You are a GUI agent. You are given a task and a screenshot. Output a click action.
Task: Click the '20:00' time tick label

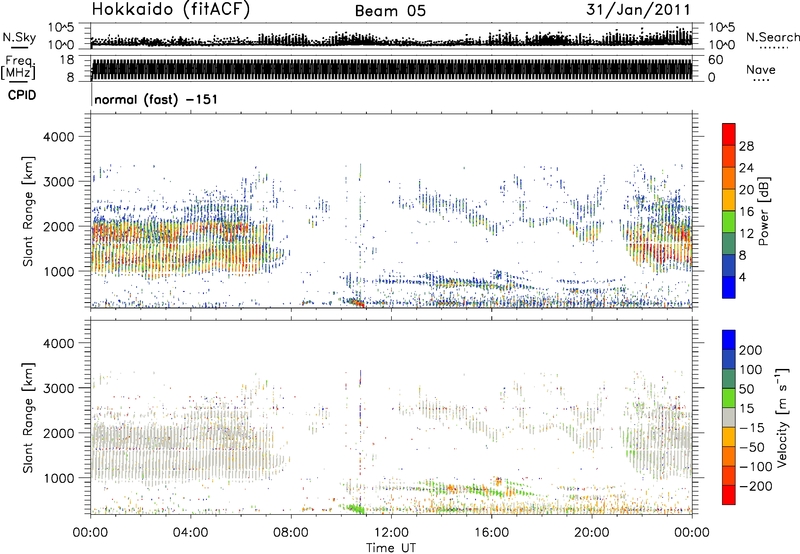click(592, 533)
